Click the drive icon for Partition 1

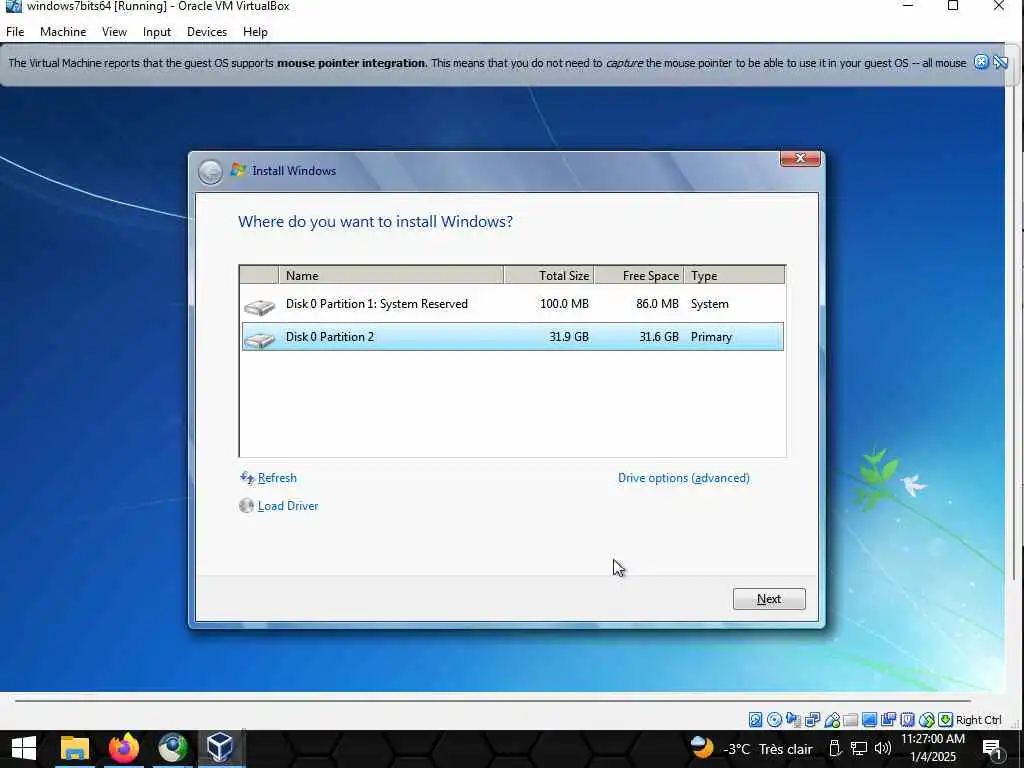(x=259, y=306)
